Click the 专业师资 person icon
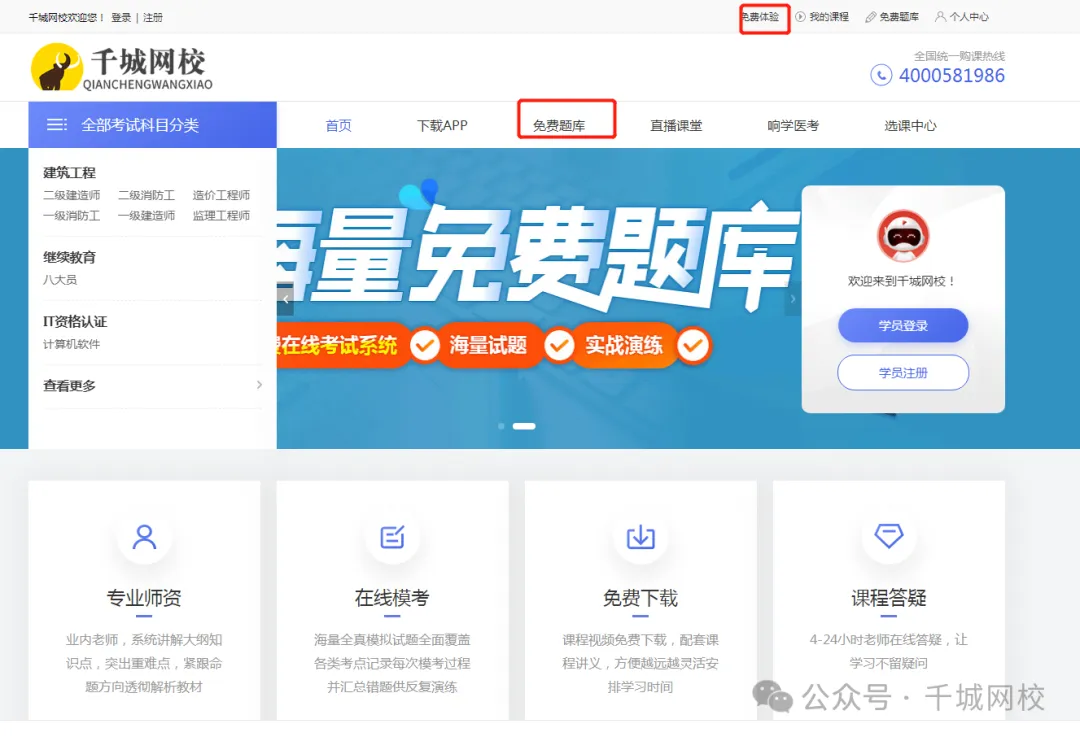The height and width of the screenshot is (741, 1080). pyautogui.click(x=144, y=536)
